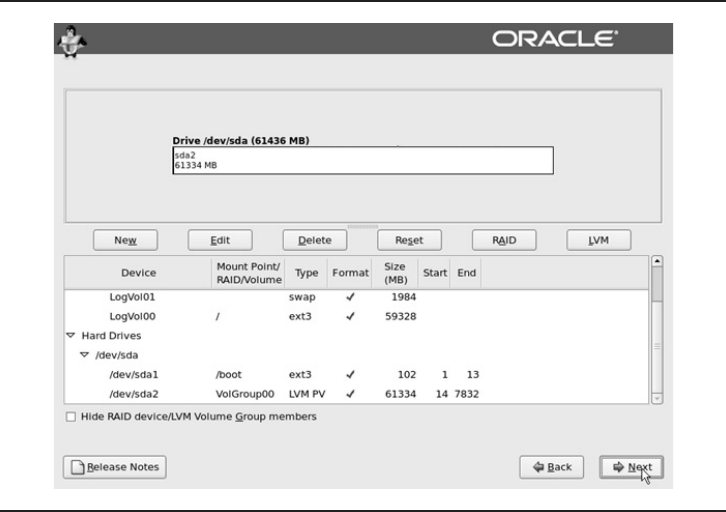Click the Format column header
The width and height of the screenshot is (726, 512).
click(x=350, y=273)
